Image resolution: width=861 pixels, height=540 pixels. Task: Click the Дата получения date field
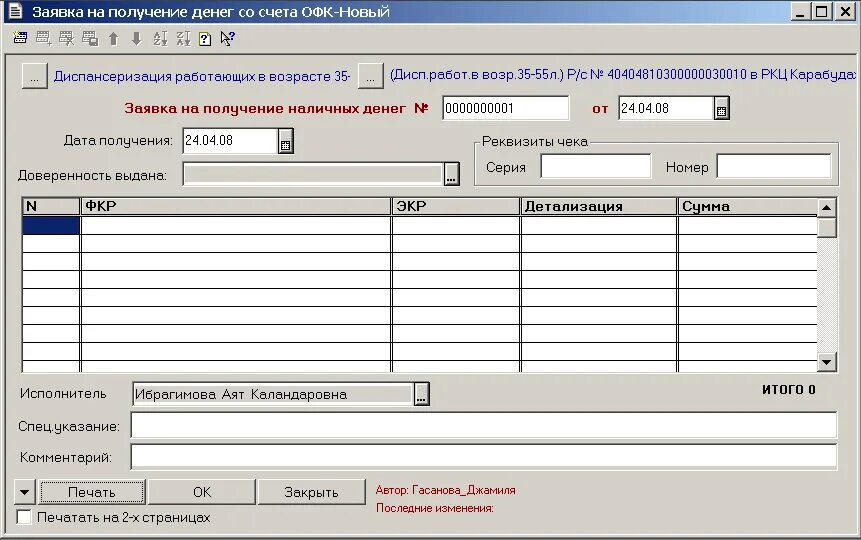point(230,141)
